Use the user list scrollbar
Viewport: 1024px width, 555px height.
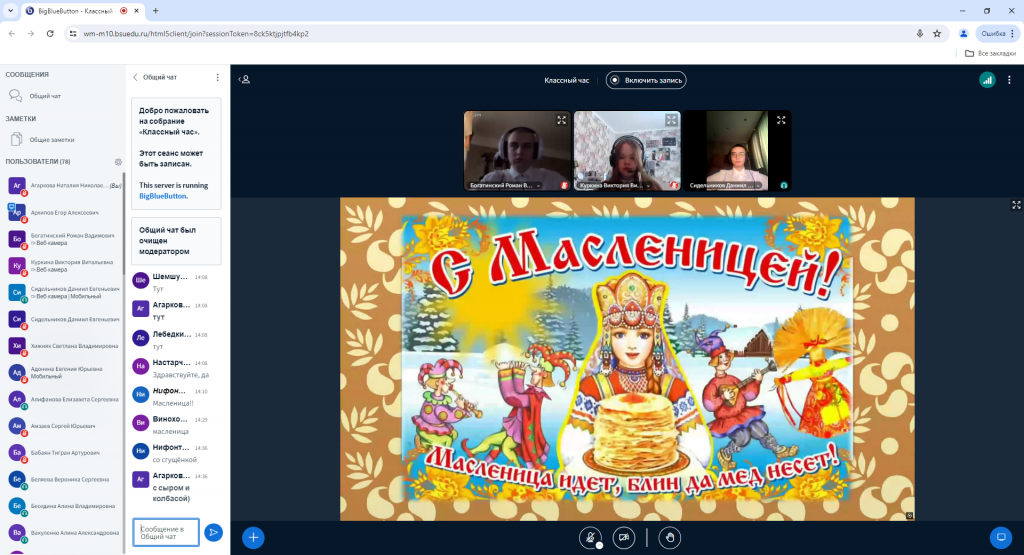click(x=124, y=223)
